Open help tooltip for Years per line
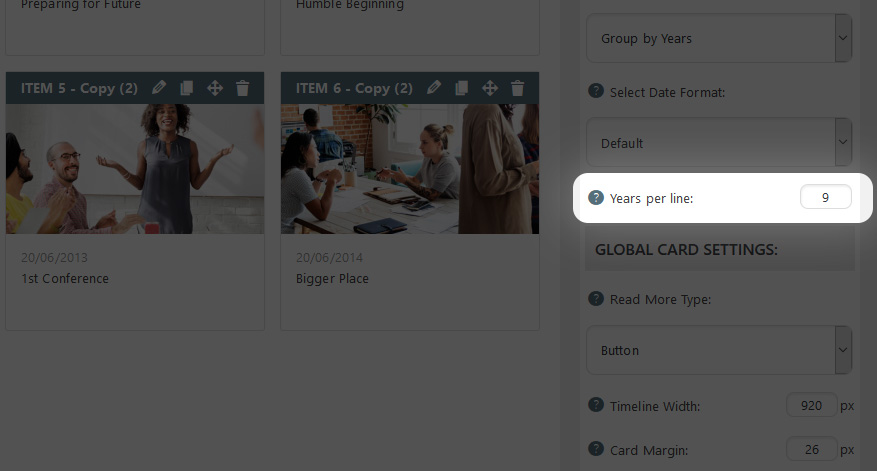The image size is (877, 471). pyautogui.click(x=596, y=197)
